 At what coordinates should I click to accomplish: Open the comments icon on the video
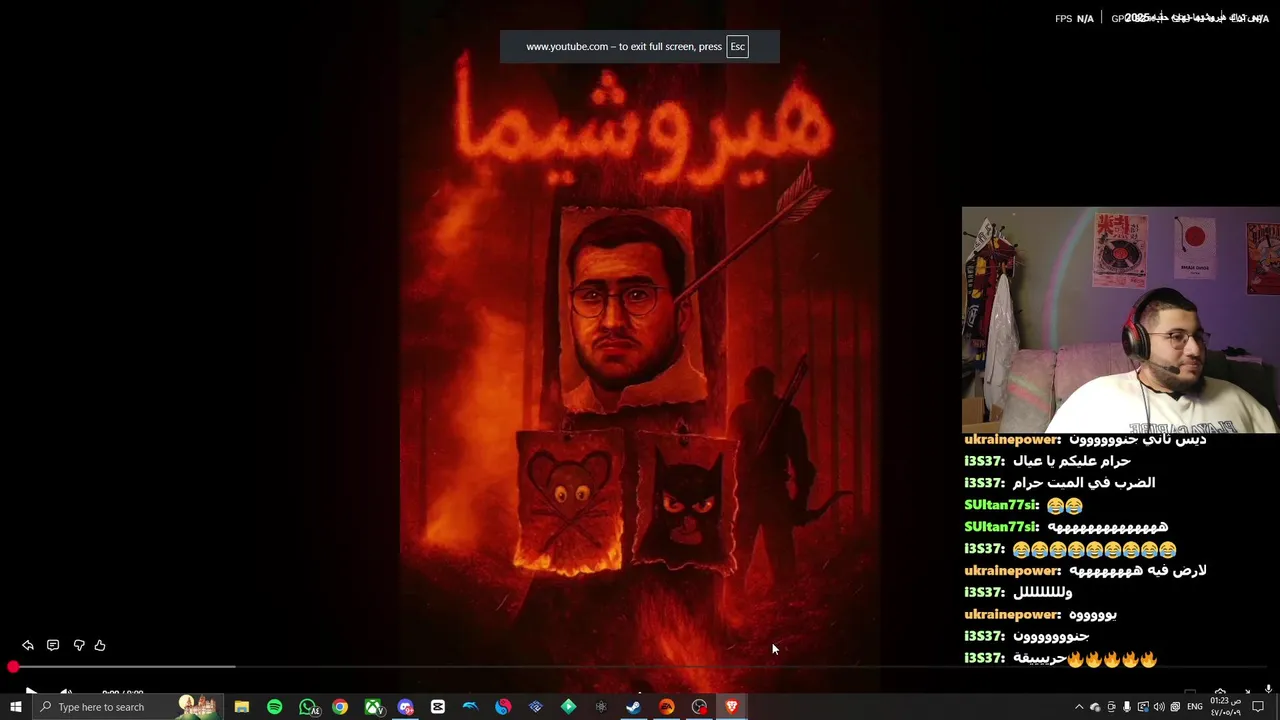point(53,645)
